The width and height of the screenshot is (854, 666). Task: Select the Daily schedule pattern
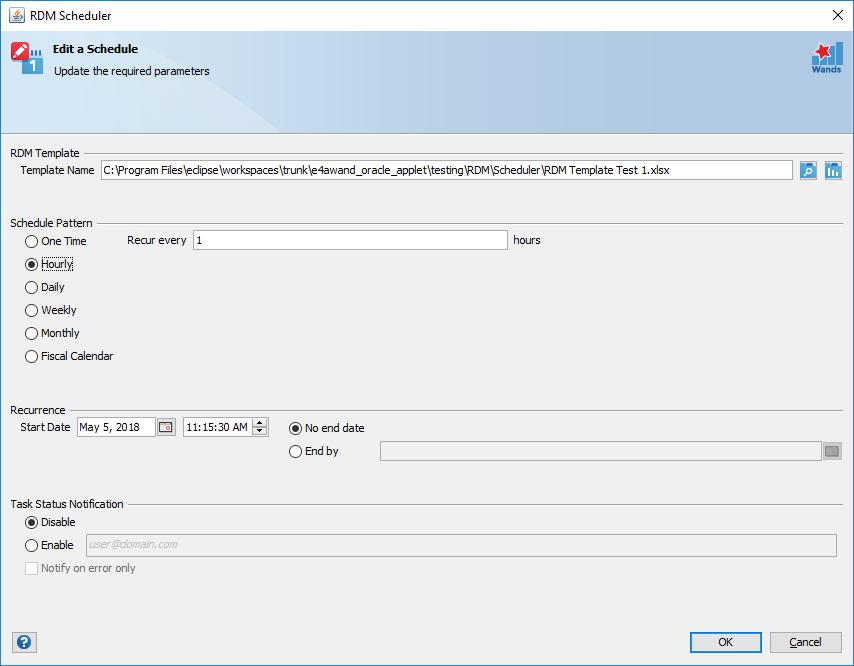click(31, 287)
